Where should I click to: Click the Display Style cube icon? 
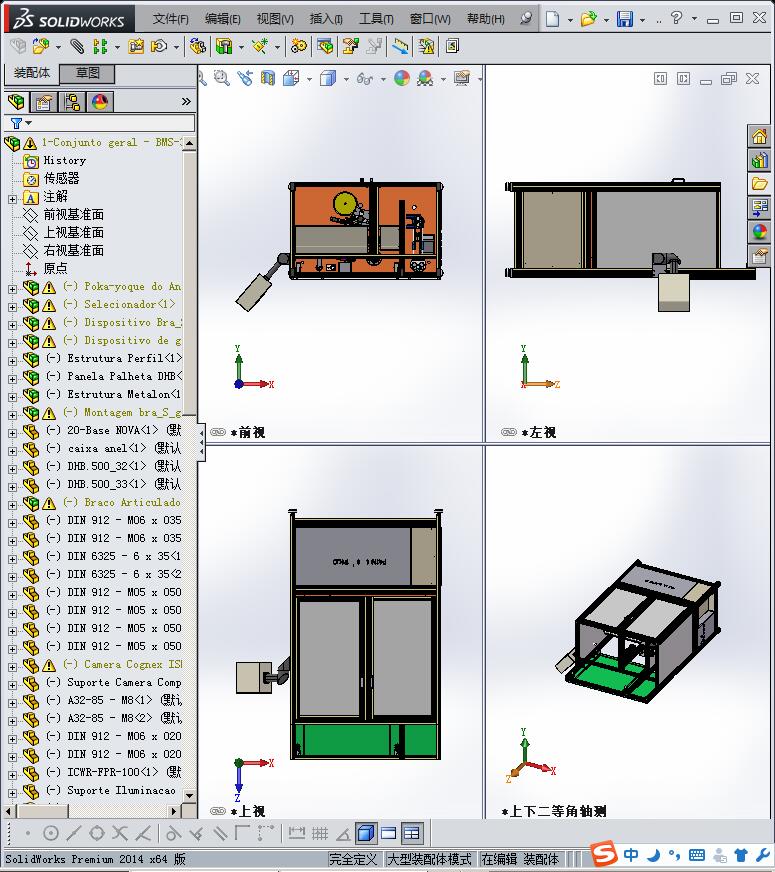click(328, 78)
